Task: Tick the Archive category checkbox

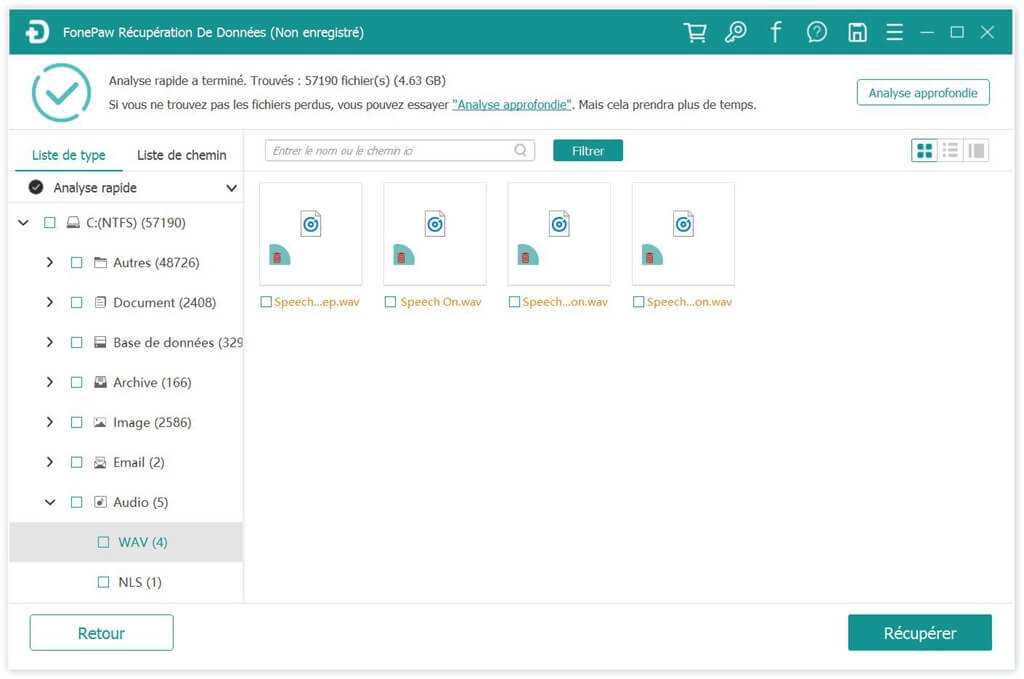Action: tap(76, 382)
